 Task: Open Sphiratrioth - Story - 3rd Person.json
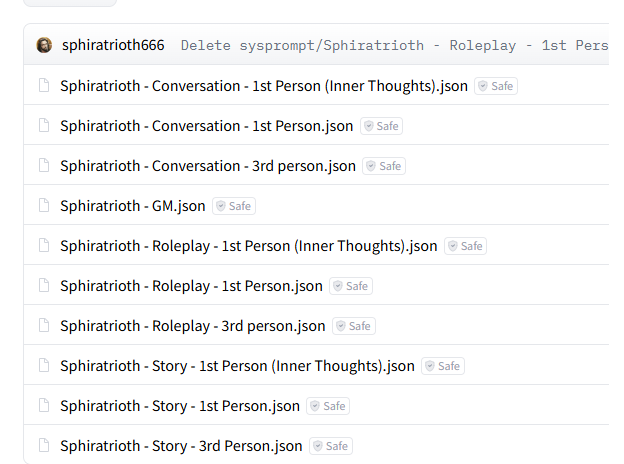181,446
